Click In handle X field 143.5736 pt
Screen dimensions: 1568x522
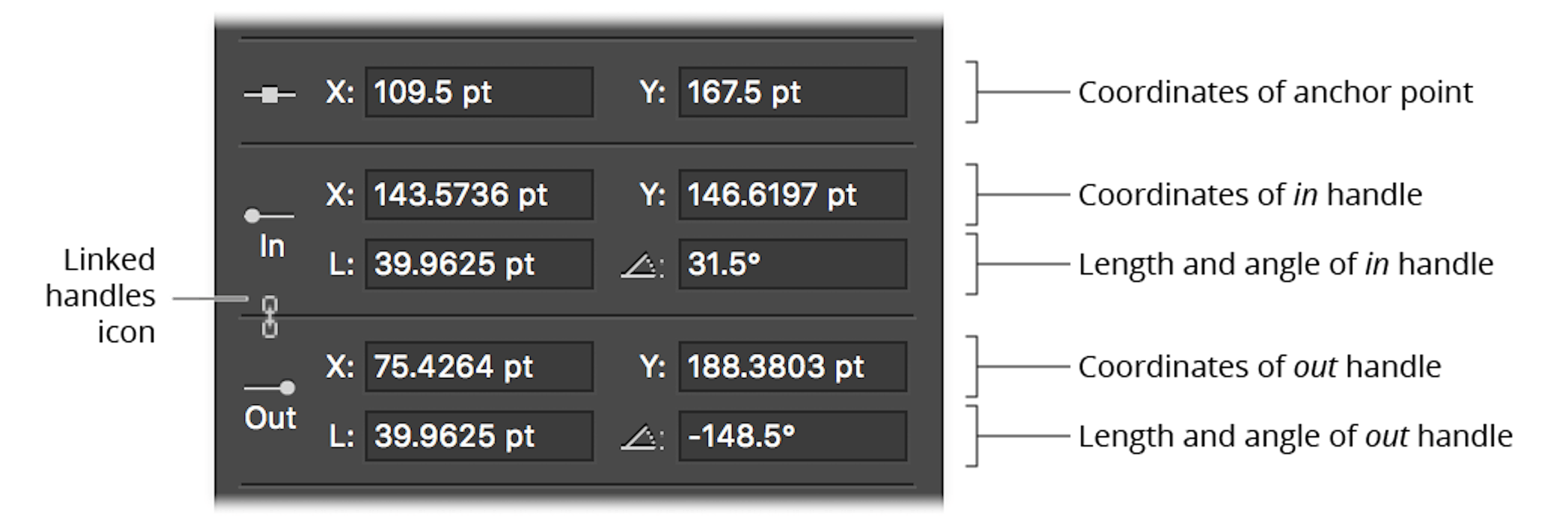coord(479,195)
